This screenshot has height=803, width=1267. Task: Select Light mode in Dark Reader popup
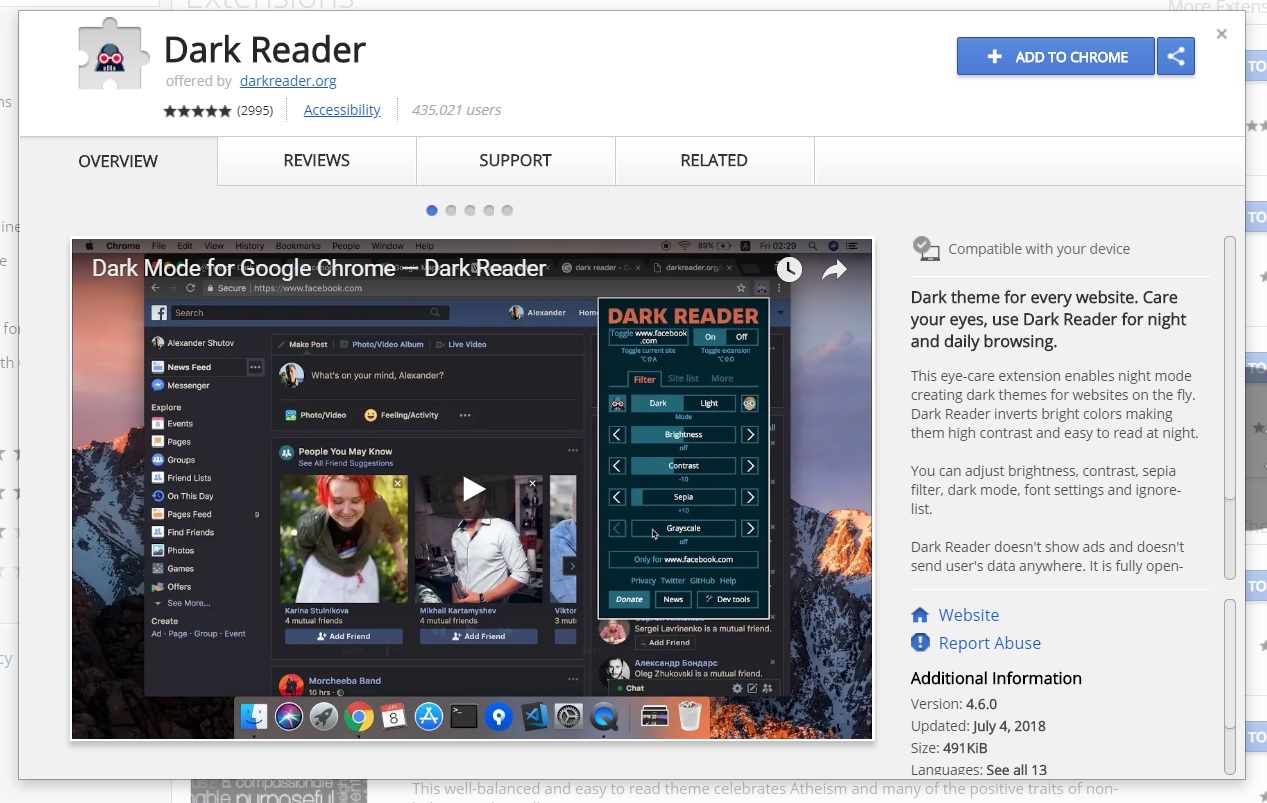tap(710, 403)
